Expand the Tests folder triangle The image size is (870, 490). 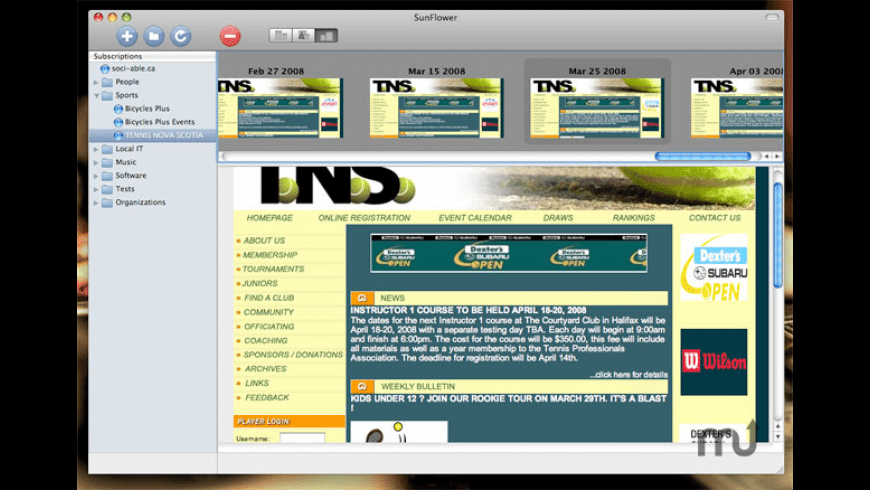pyautogui.click(x=96, y=189)
